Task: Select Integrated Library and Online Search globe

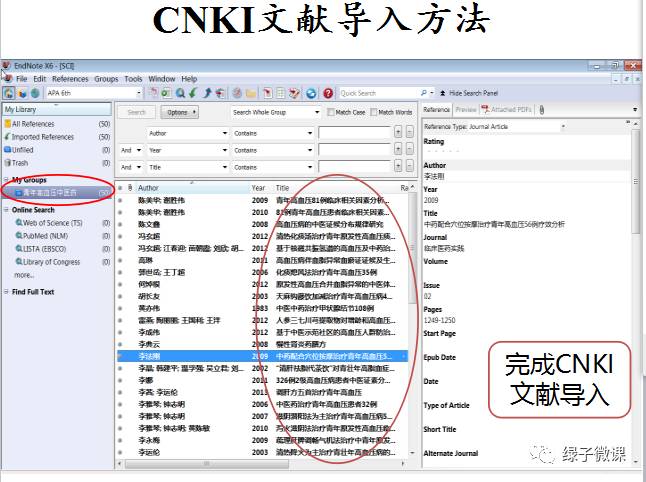Action: tap(35, 93)
